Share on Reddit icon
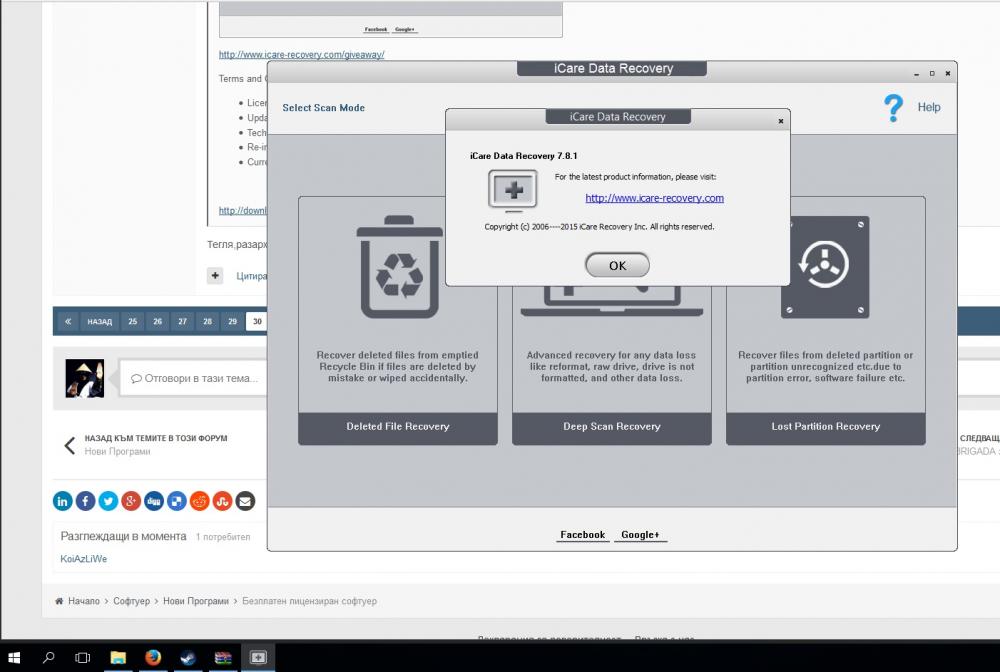 tap(200, 501)
